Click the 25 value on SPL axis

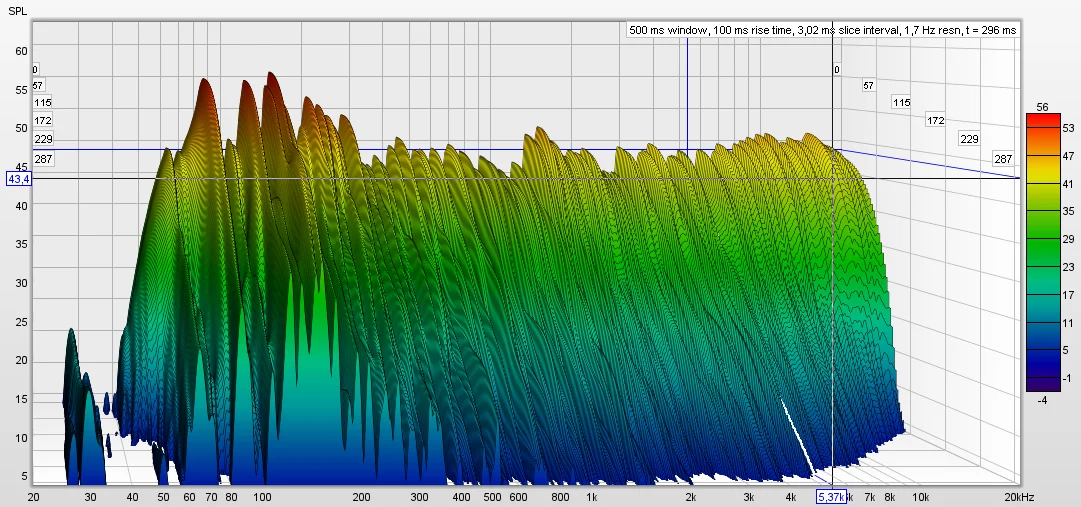click(21, 322)
